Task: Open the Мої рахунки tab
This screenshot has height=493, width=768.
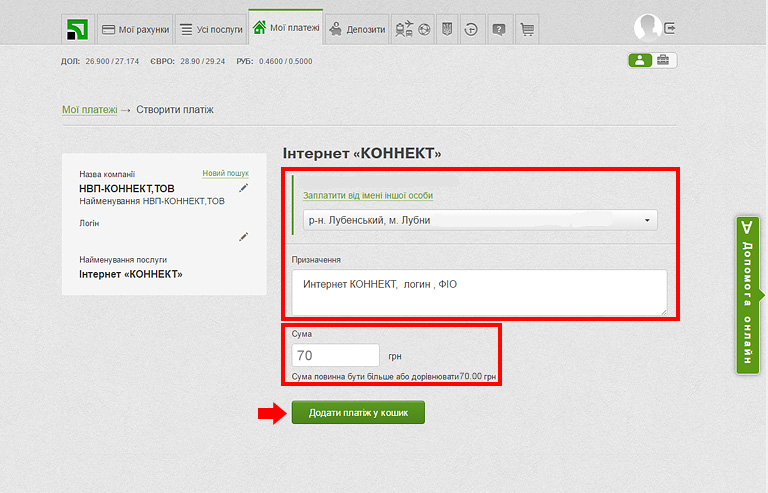Action: 135,30
